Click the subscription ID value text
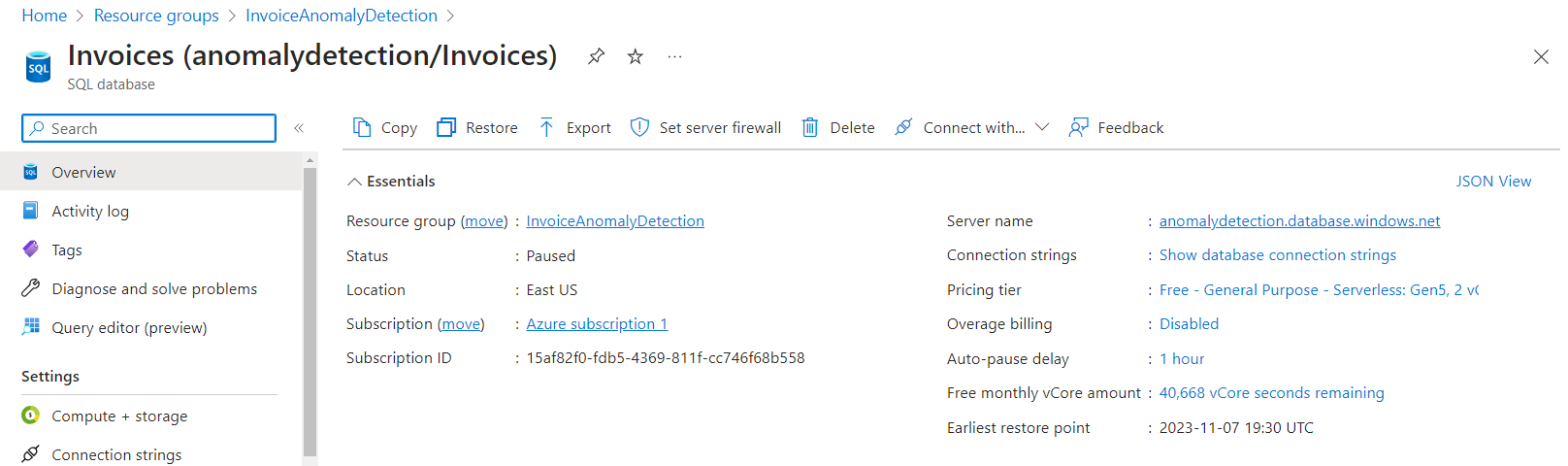This screenshot has width=1568, height=466. coord(666,358)
